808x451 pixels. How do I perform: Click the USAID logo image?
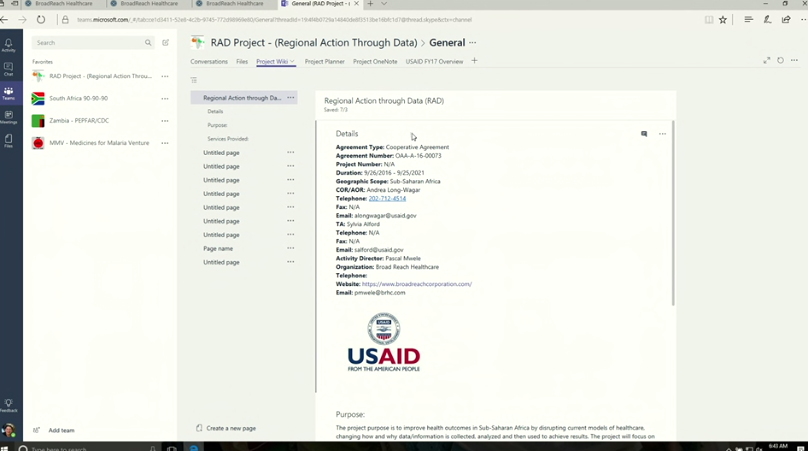pos(384,342)
